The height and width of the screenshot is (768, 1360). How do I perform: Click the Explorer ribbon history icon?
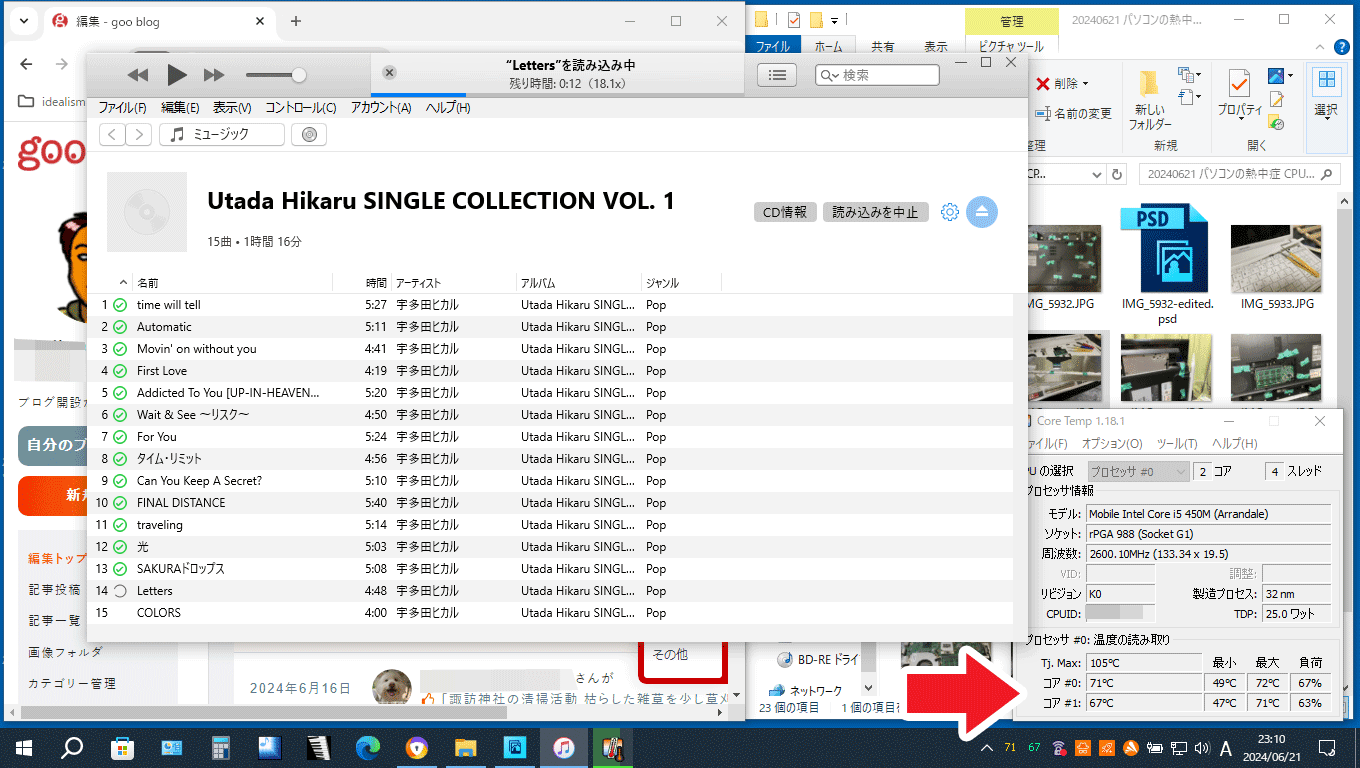point(1276,122)
